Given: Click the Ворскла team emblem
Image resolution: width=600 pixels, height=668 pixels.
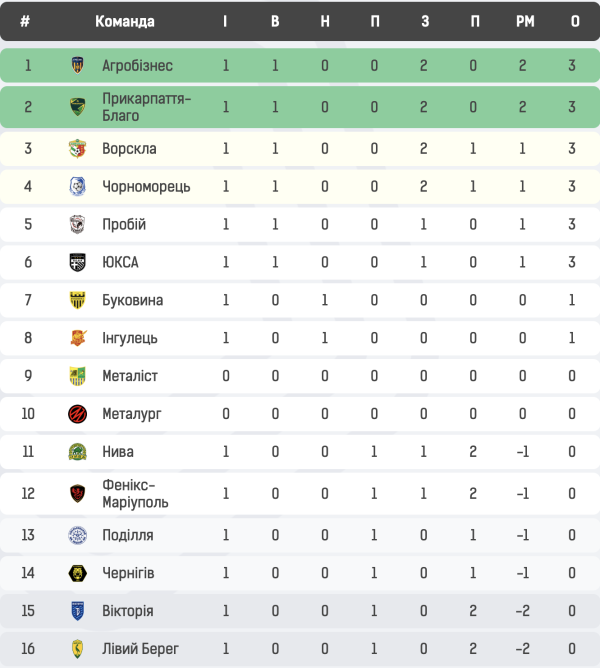Looking at the screenshot, I should click(x=77, y=149).
